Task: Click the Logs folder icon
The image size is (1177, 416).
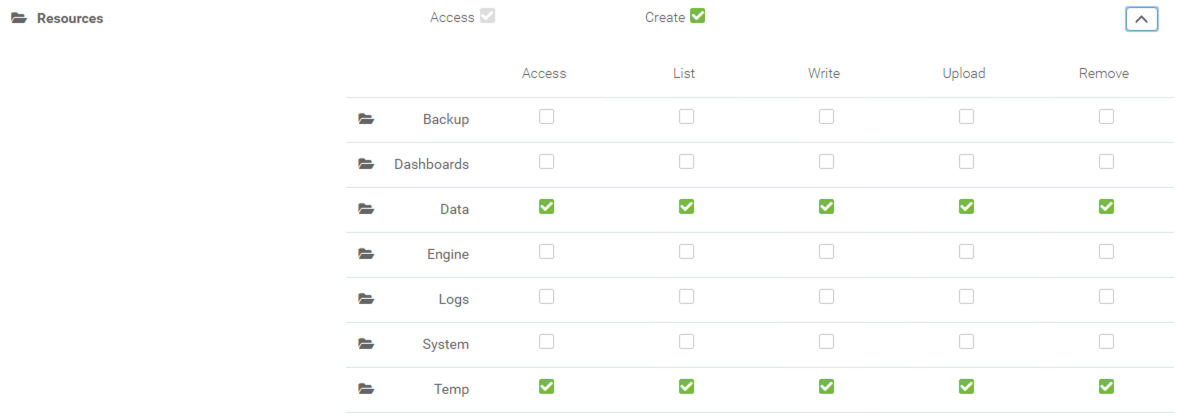Action: click(x=366, y=299)
